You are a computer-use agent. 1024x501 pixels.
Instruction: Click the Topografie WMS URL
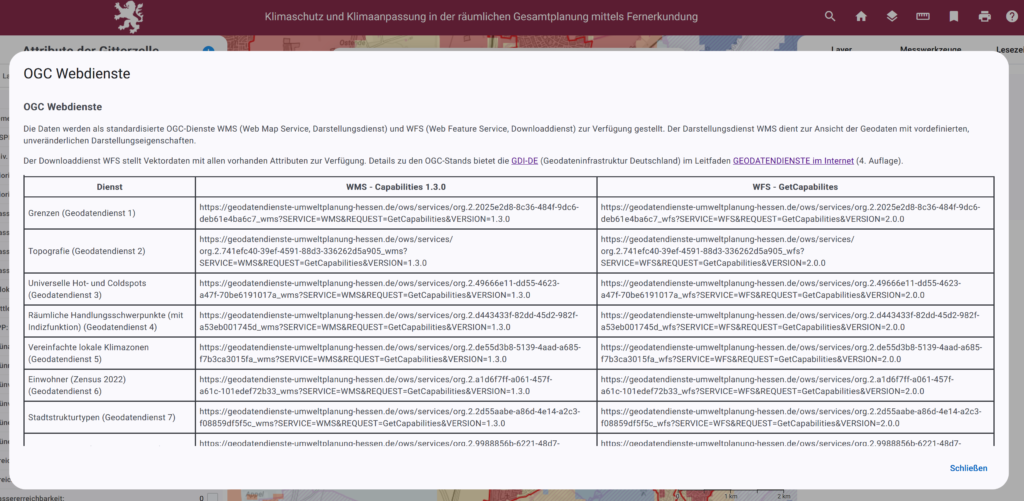(x=327, y=251)
